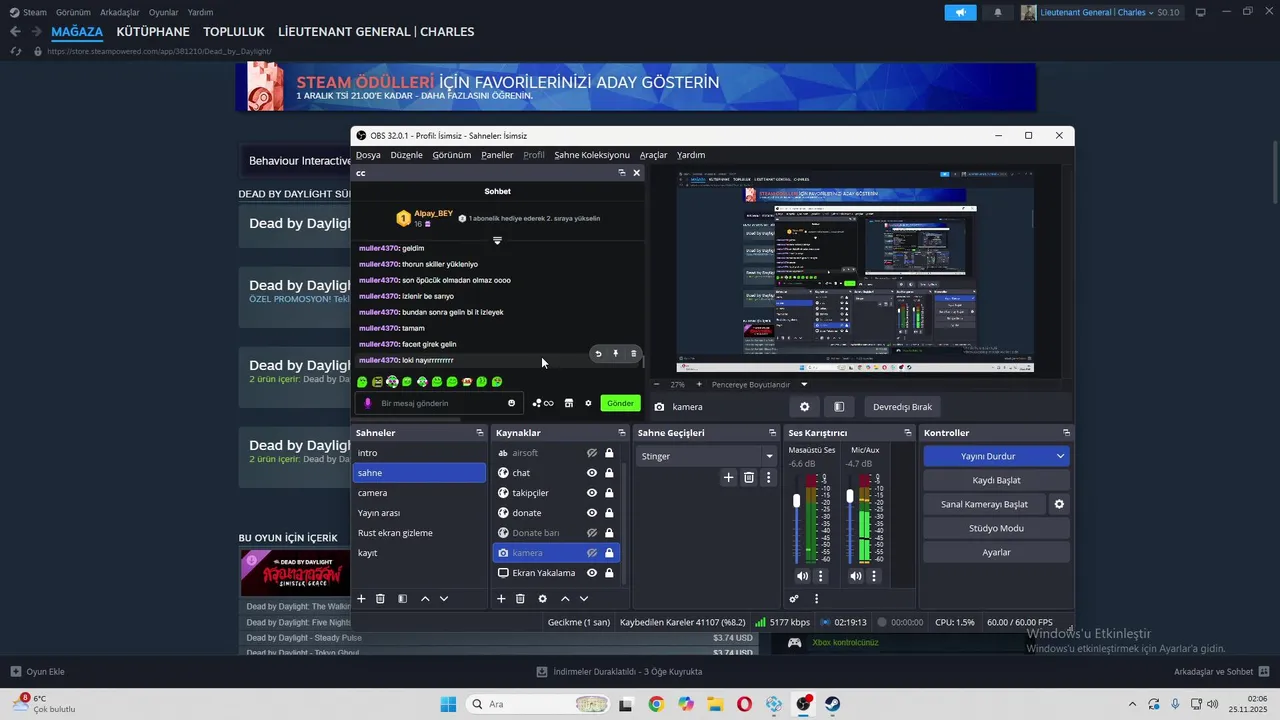Image resolution: width=1280 pixels, height=720 pixels.
Task: Hide the takipçiler source
Action: [592, 493]
